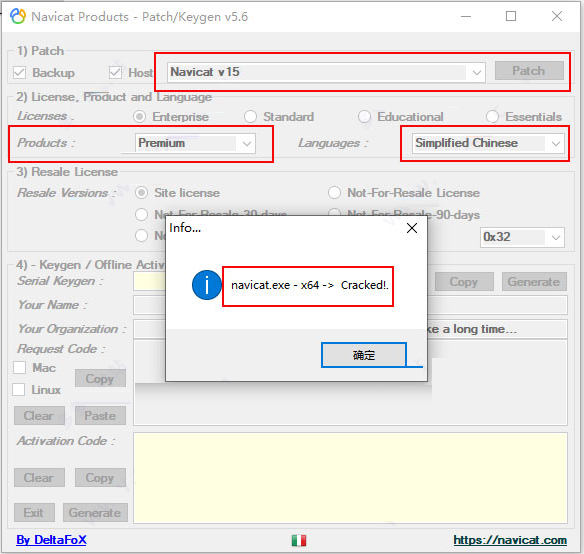
Task: Toggle the Linux checkbox
Action: (19, 390)
